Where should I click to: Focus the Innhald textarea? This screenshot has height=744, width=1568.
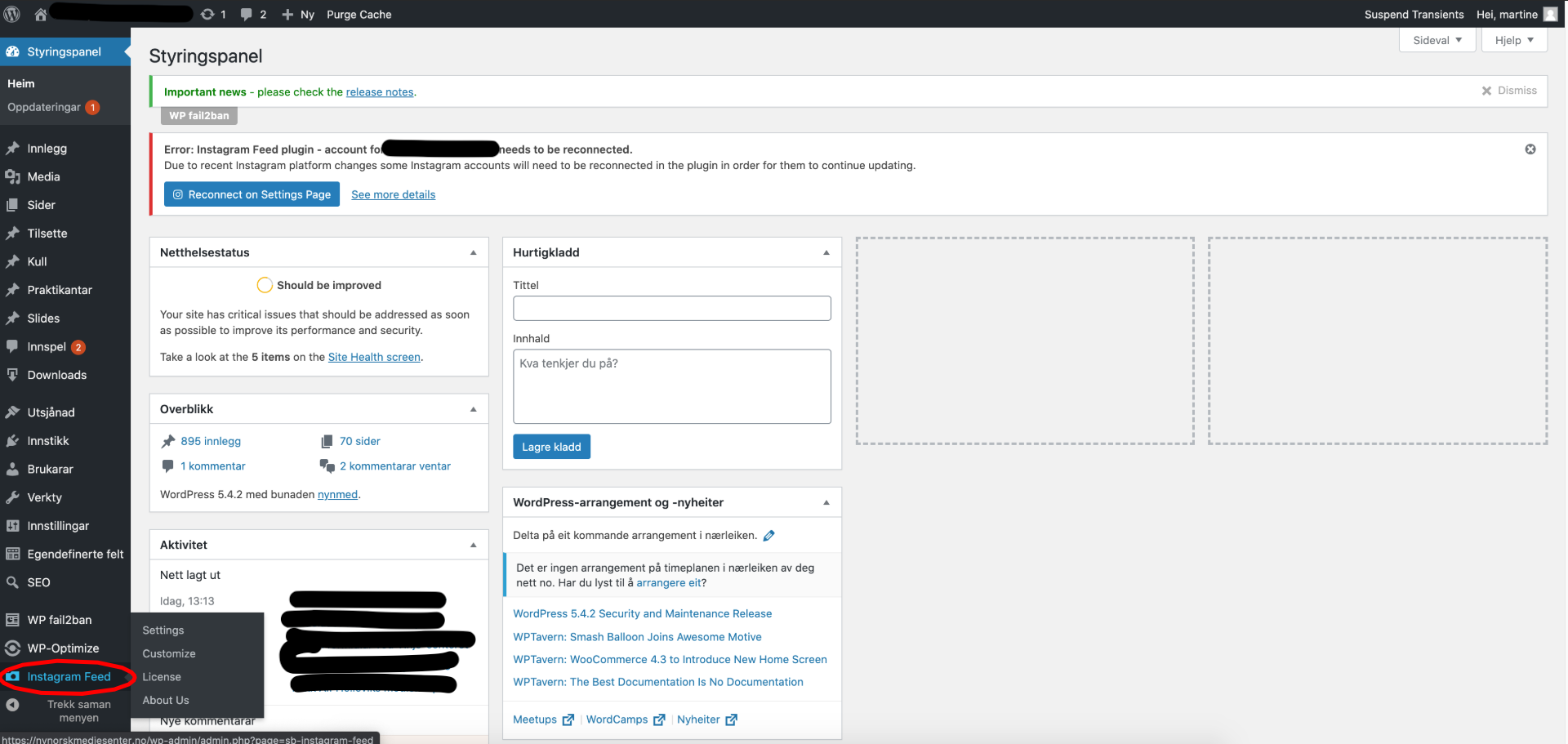click(x=672, y=386)
